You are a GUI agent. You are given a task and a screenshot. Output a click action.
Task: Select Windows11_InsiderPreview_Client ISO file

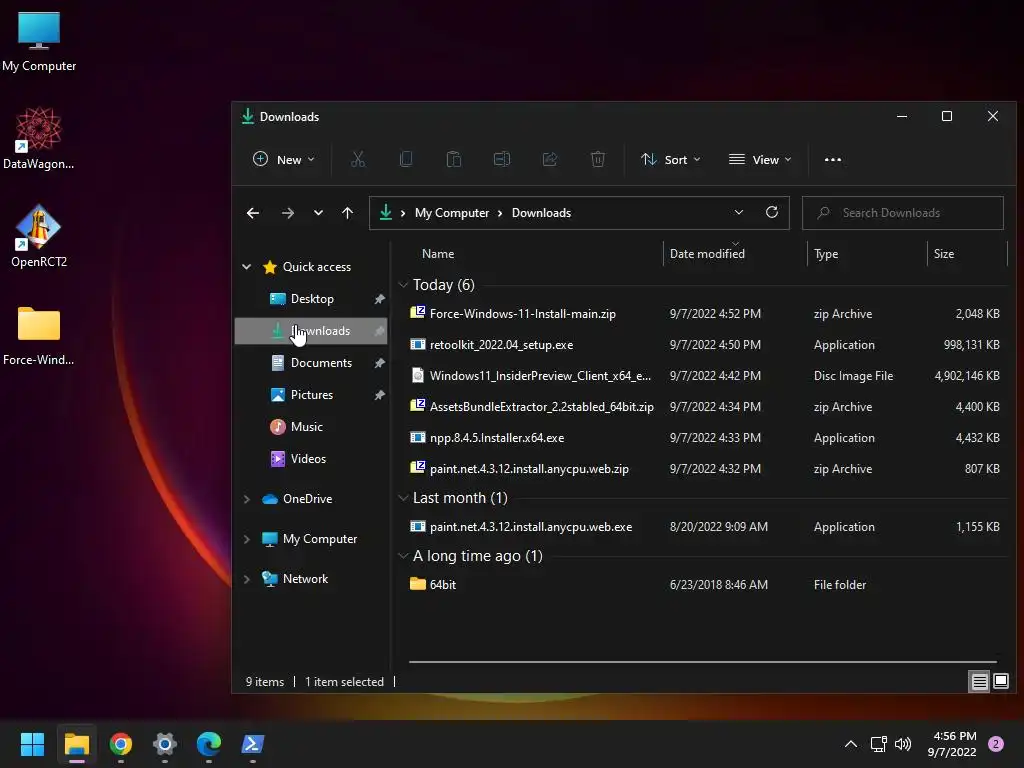(704, 376)
